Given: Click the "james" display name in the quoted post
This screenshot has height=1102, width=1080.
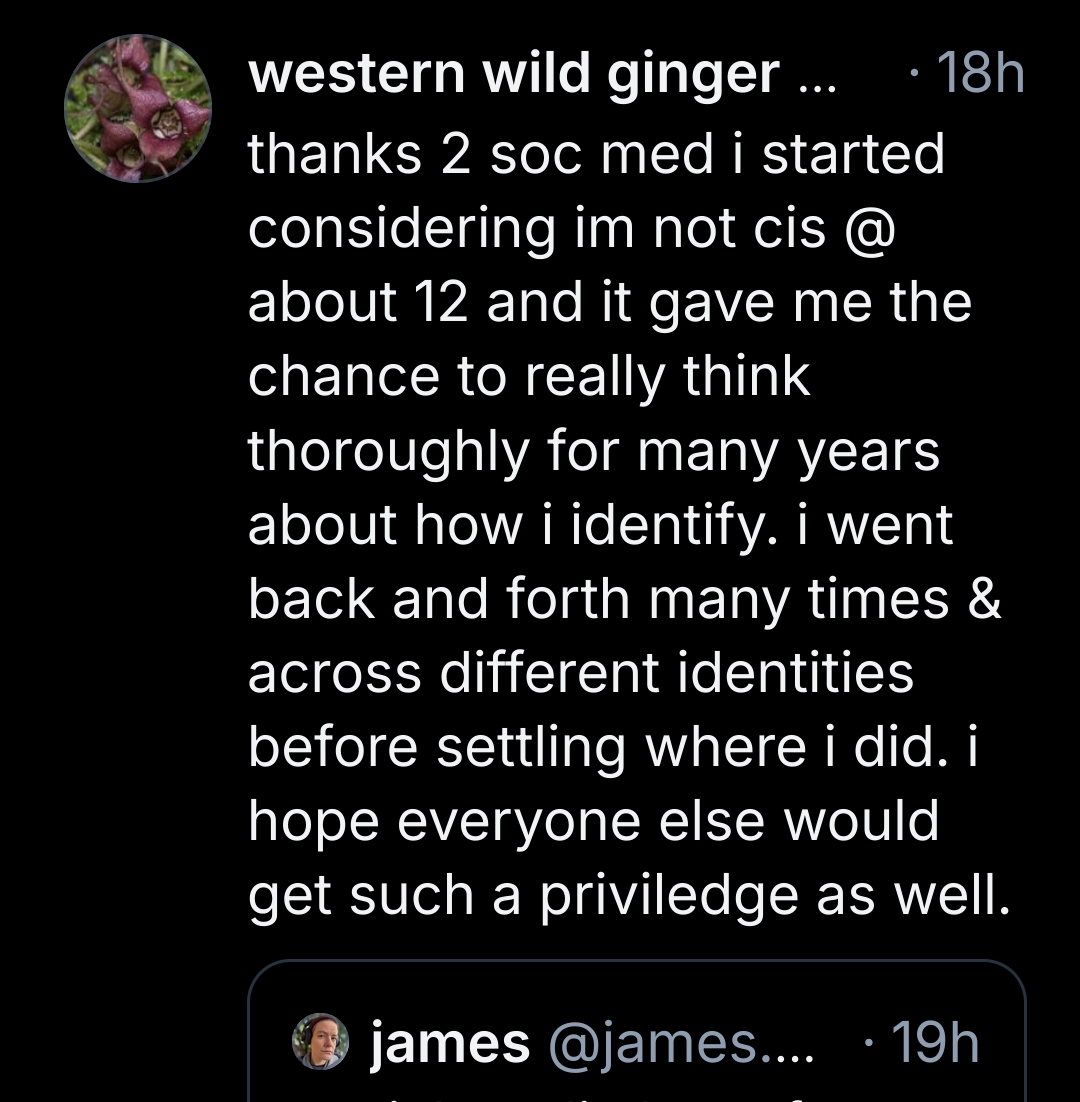Looking at the screenshot, I should pyautogui.click(x=450, y=1043).
